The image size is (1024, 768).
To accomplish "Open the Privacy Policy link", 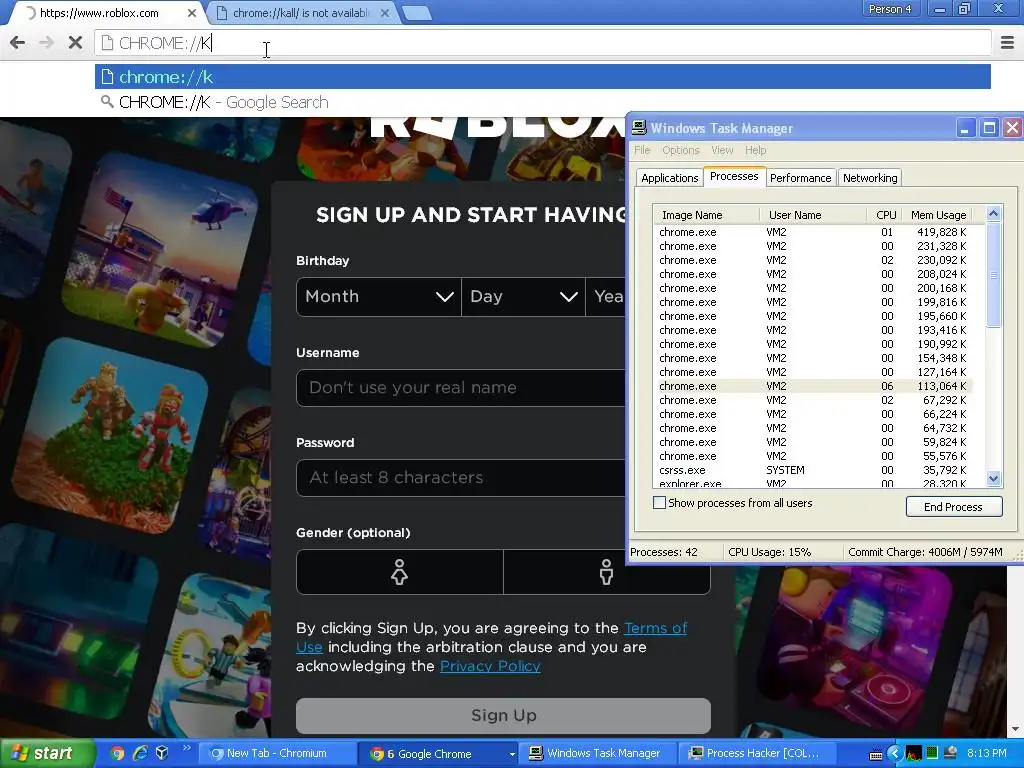I will (490, 666).
